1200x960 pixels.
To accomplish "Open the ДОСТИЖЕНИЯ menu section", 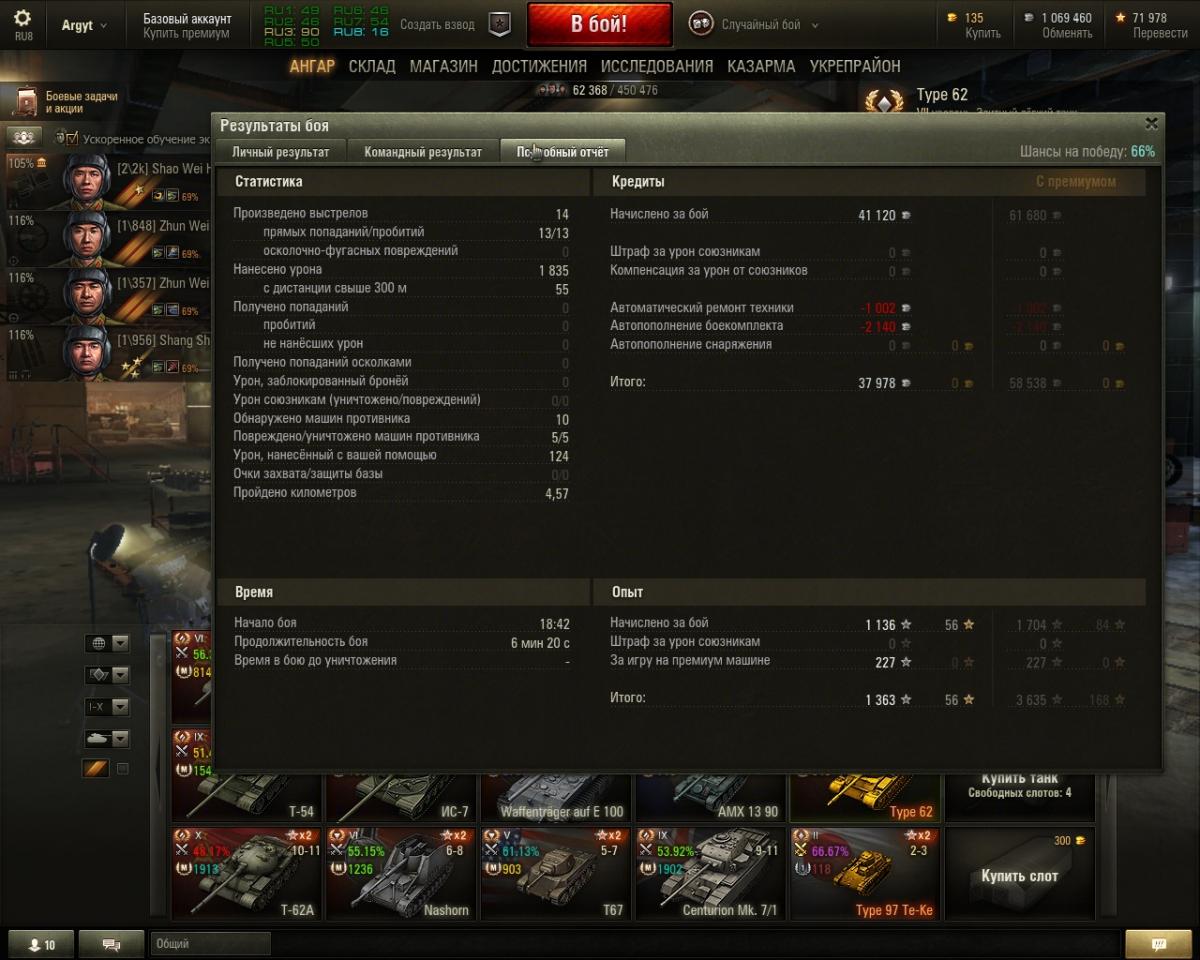I will click(539, 66).
